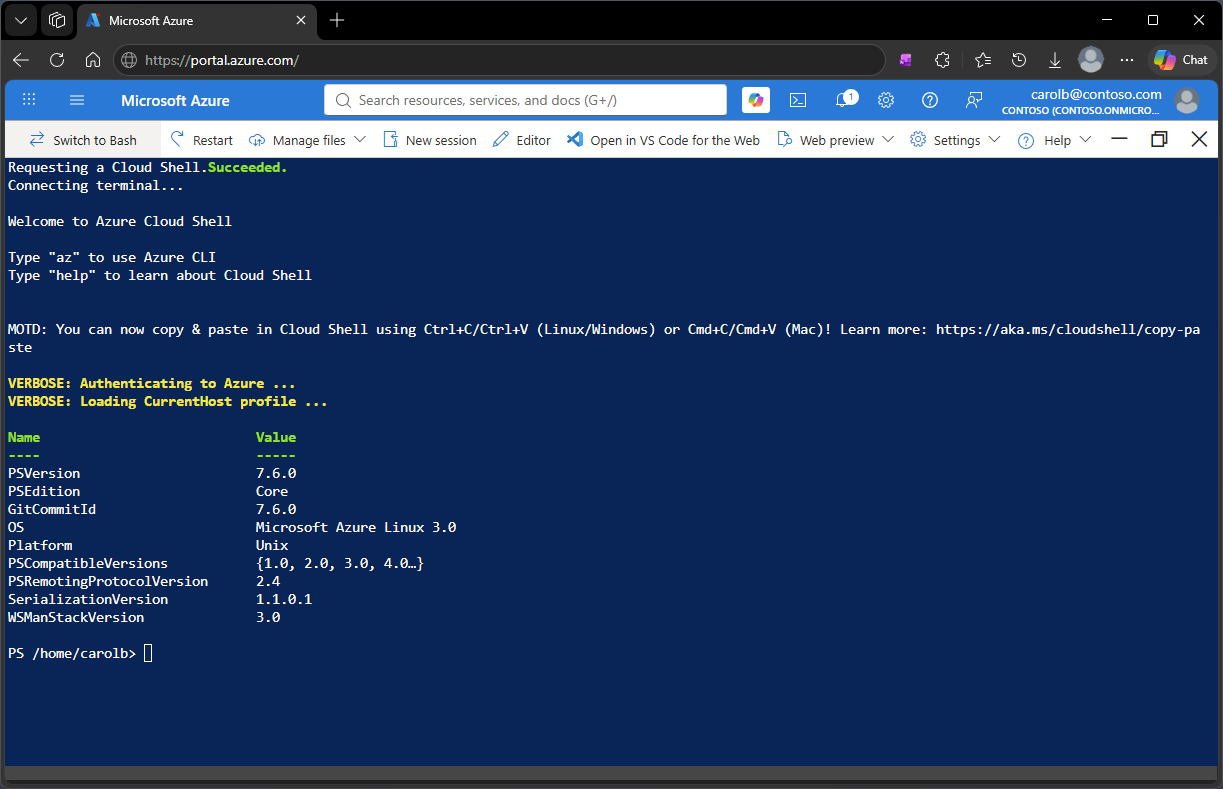Image resolution: width=1223 pixels, height=789 pixels.
Task: Start a New session
Action: pyautogui.click(x=429, y=140)
